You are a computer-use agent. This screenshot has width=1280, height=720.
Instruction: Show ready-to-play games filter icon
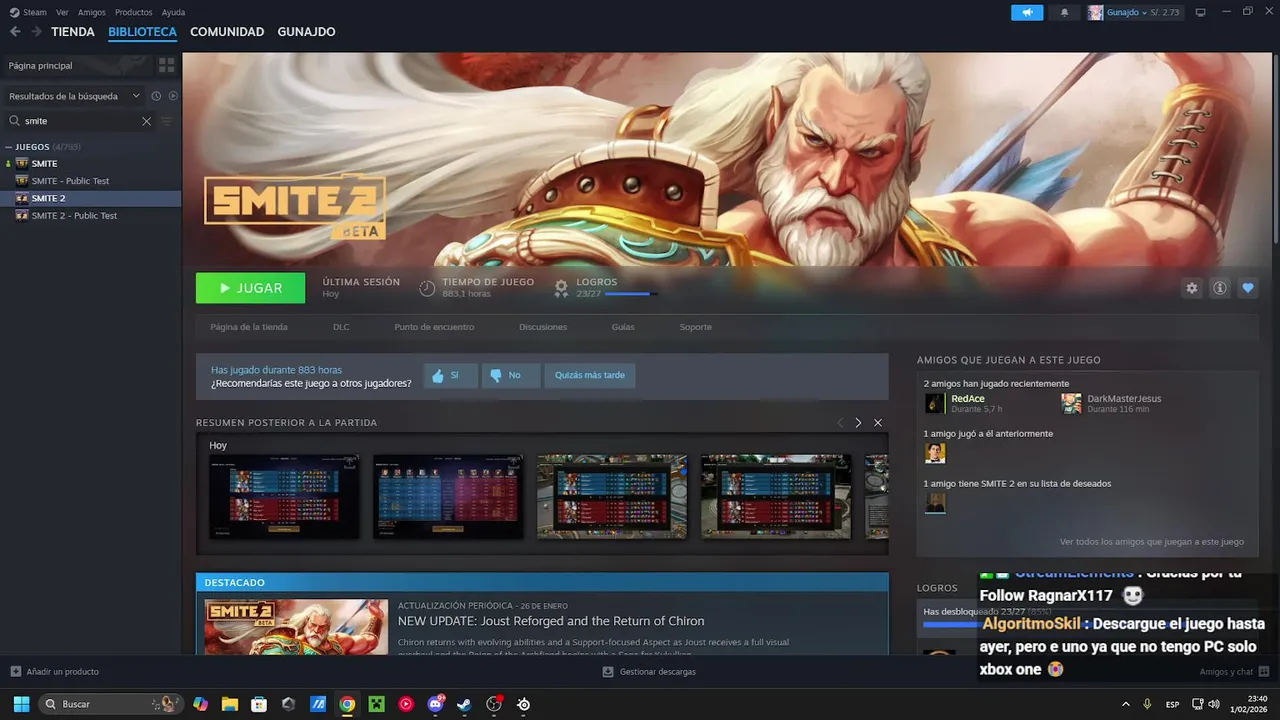click(173, 96)
